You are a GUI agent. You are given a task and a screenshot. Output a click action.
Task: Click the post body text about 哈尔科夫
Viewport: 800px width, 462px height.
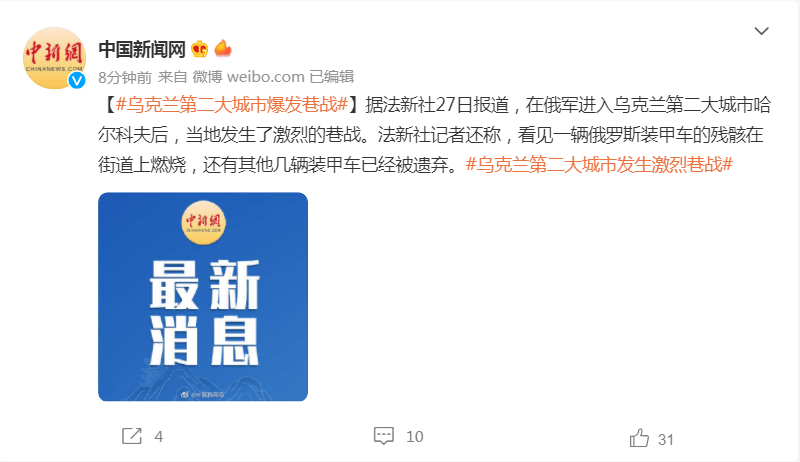(x=434, y=135)
